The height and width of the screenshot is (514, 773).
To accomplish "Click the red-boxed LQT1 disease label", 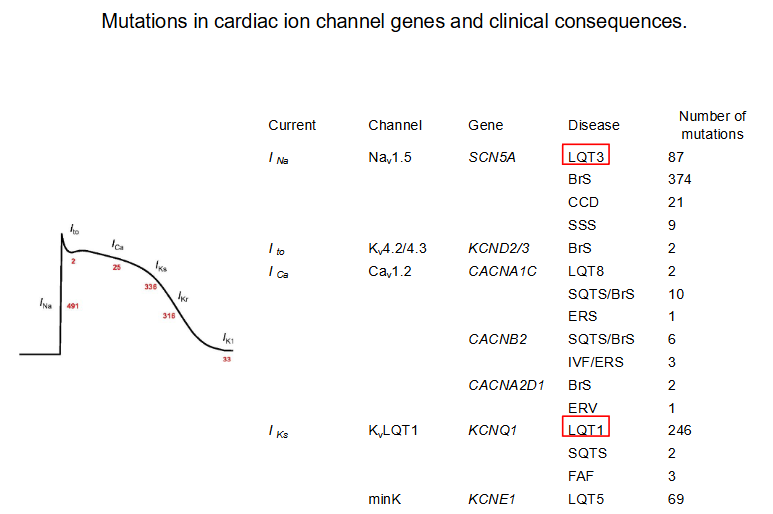I will click(x=586, y=429).
